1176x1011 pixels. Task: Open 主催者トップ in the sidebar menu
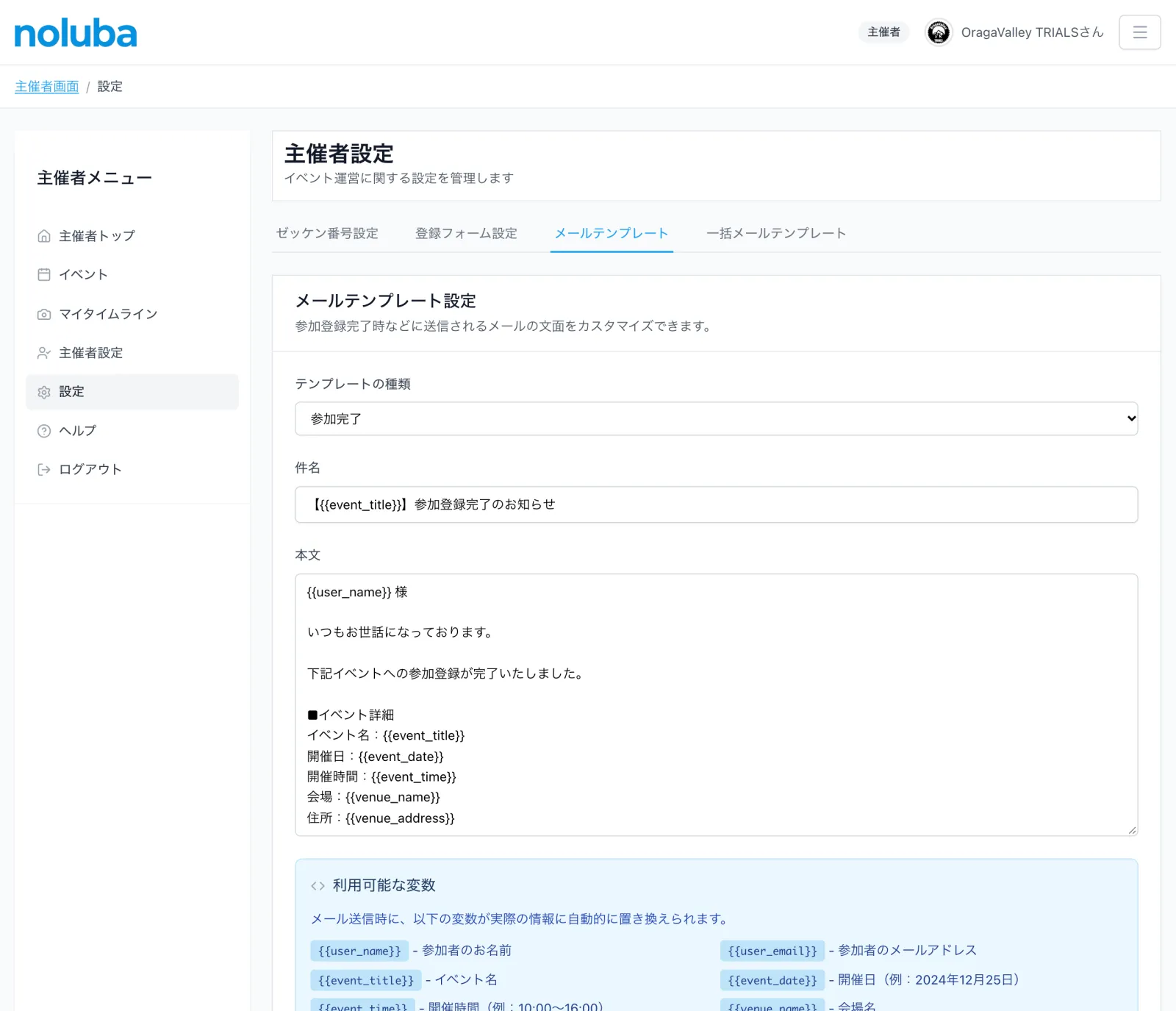coord(132,236)
